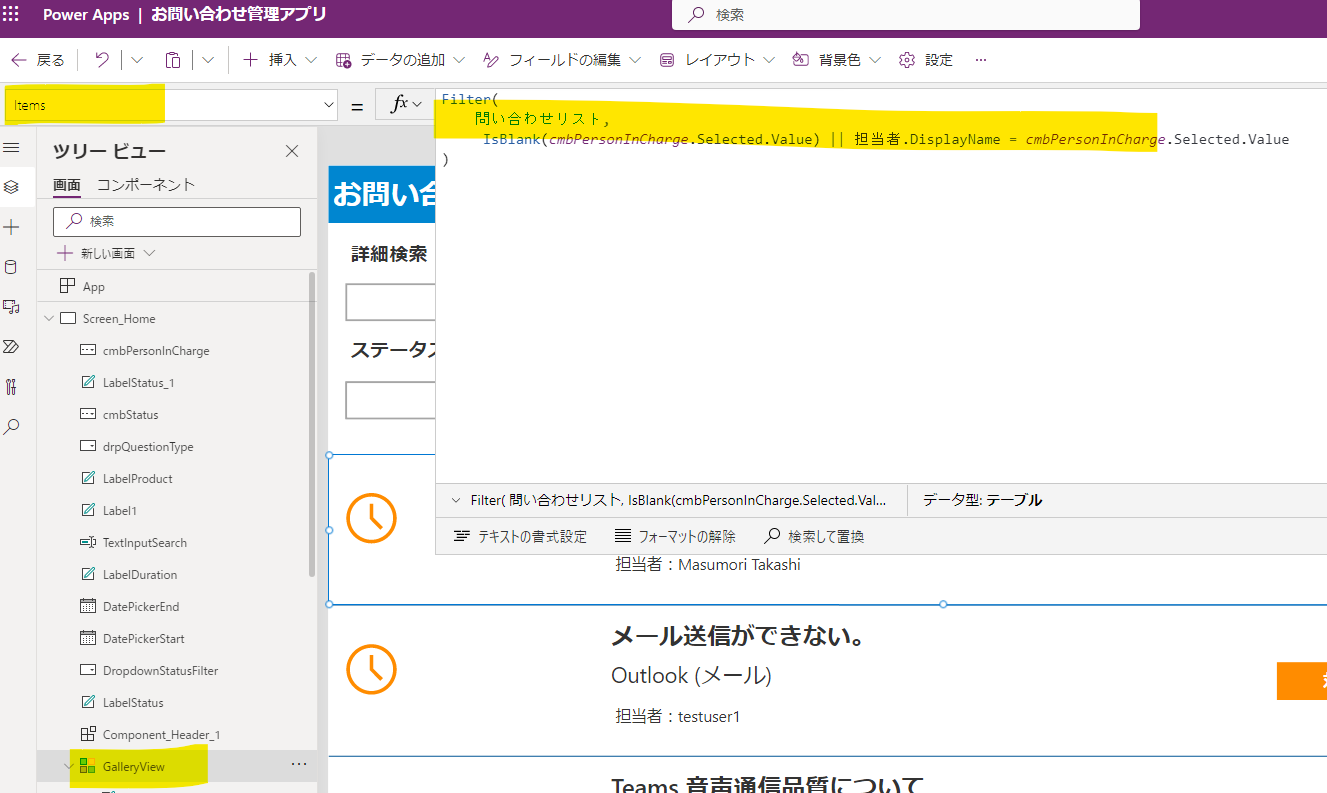The width and height of the screenshot is (1327, 793).
Task: Expand the paste options dropdown arrow
Action: click(208, 60)
